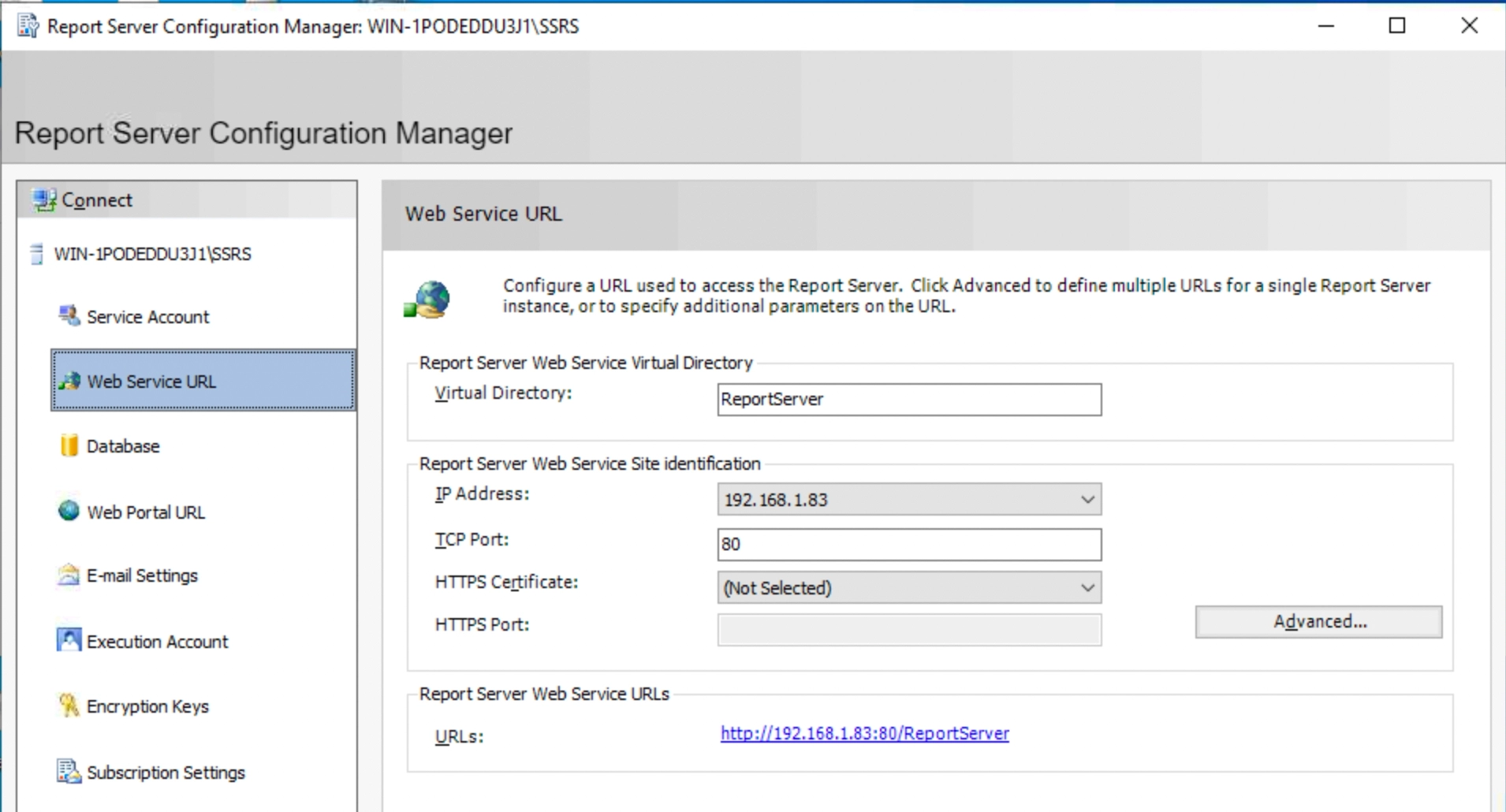Click the Web Portal URL globe icon
Image resolution: width=1506 pixels, height=812 pixels.
pos(69,511)
